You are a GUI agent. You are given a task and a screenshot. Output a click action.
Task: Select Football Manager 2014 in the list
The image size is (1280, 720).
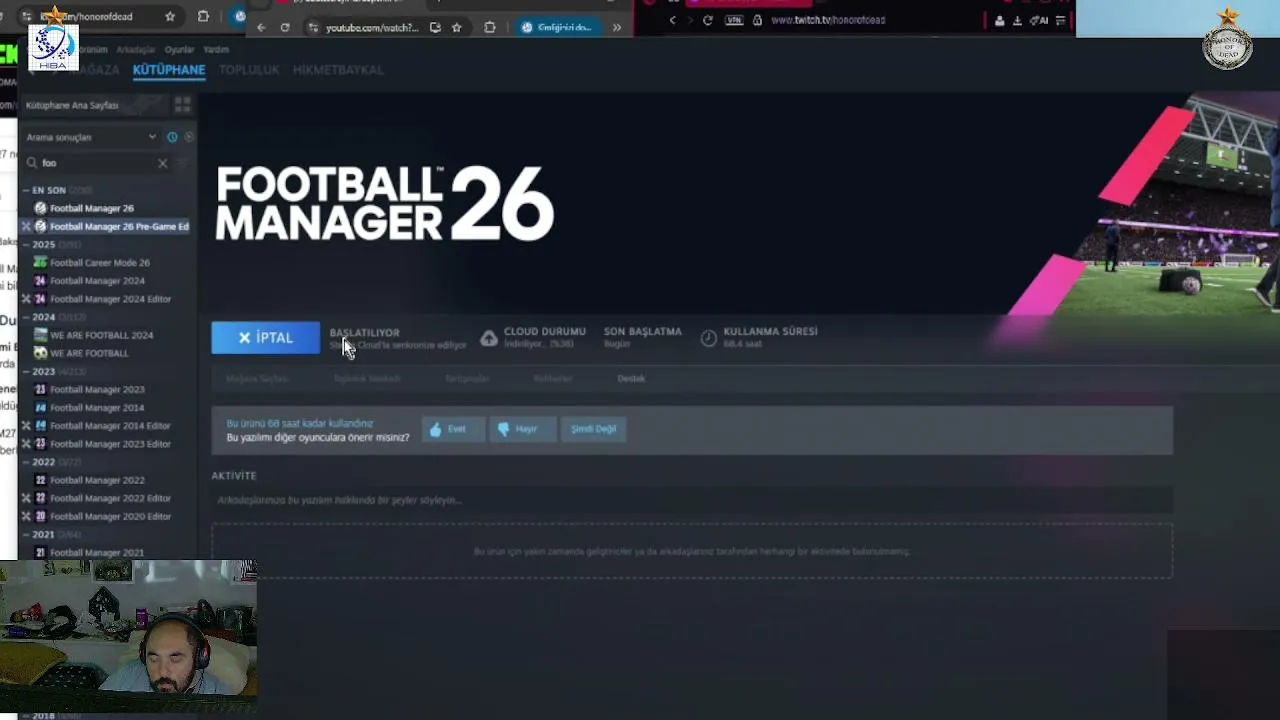[x=97, y=408]
